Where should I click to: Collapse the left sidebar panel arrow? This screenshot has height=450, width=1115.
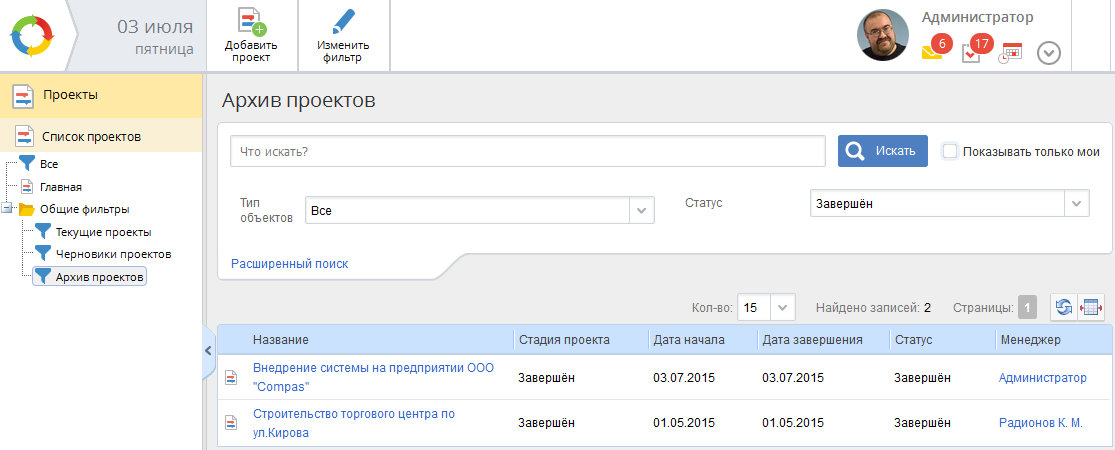[x=208, y=350]
